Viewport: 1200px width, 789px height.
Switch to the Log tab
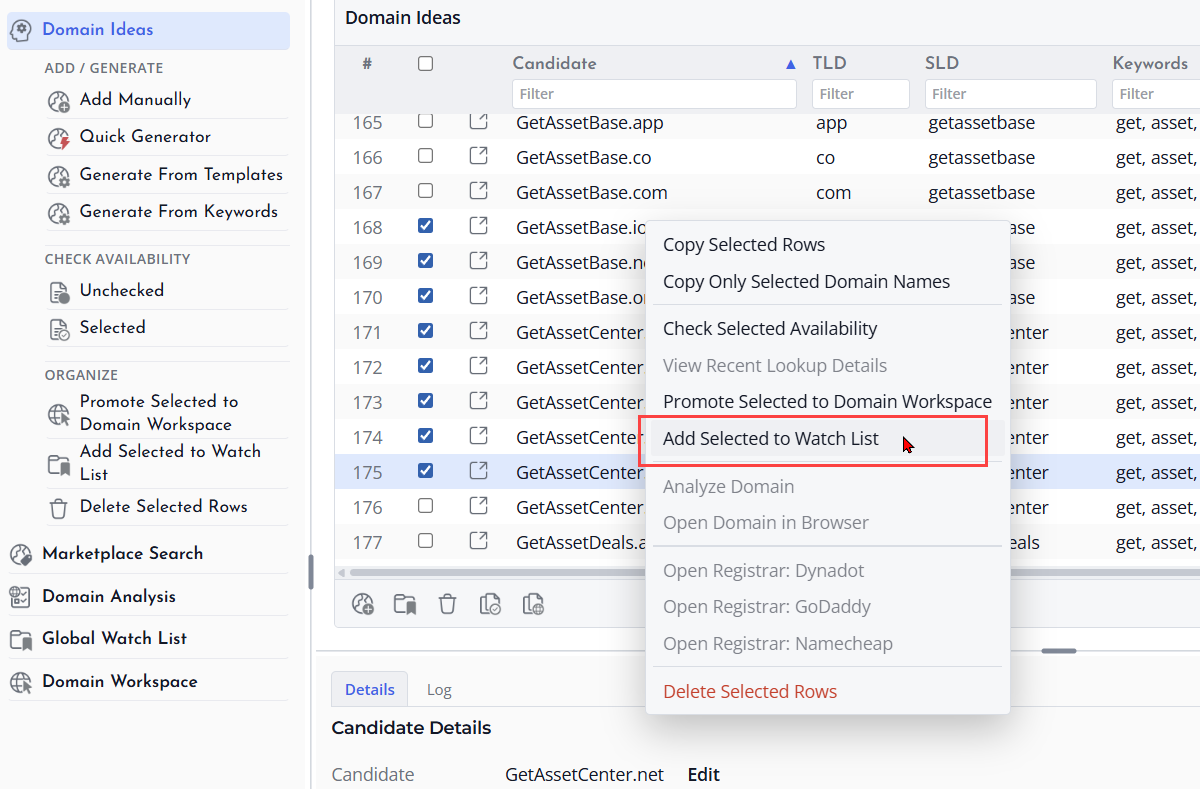(439, 690)
